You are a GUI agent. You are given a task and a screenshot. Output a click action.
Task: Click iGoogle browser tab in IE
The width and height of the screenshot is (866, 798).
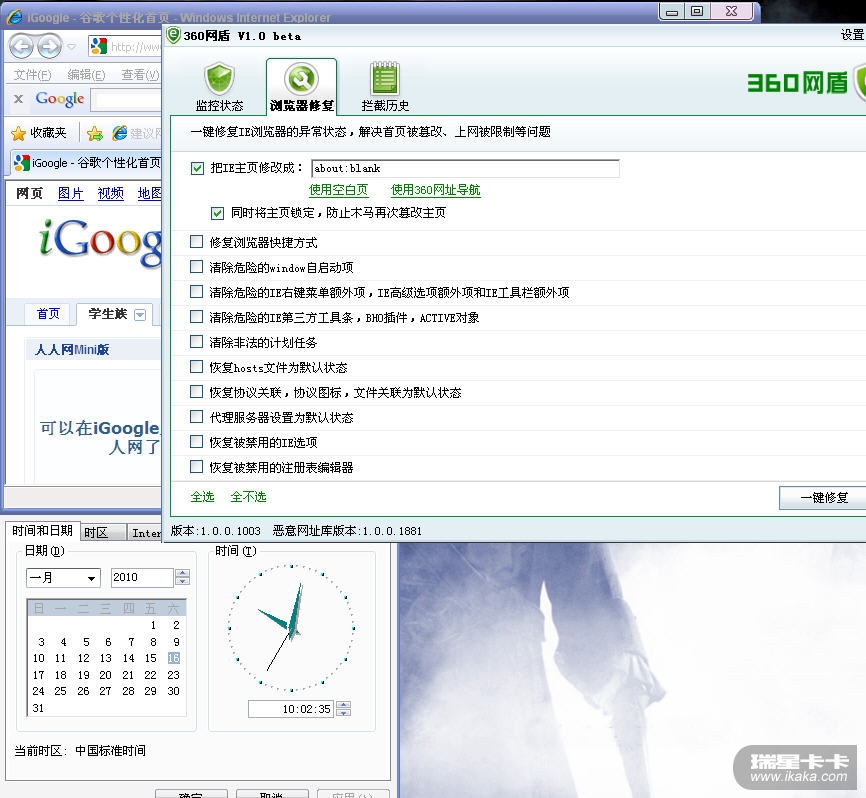[x=86, y=163]
